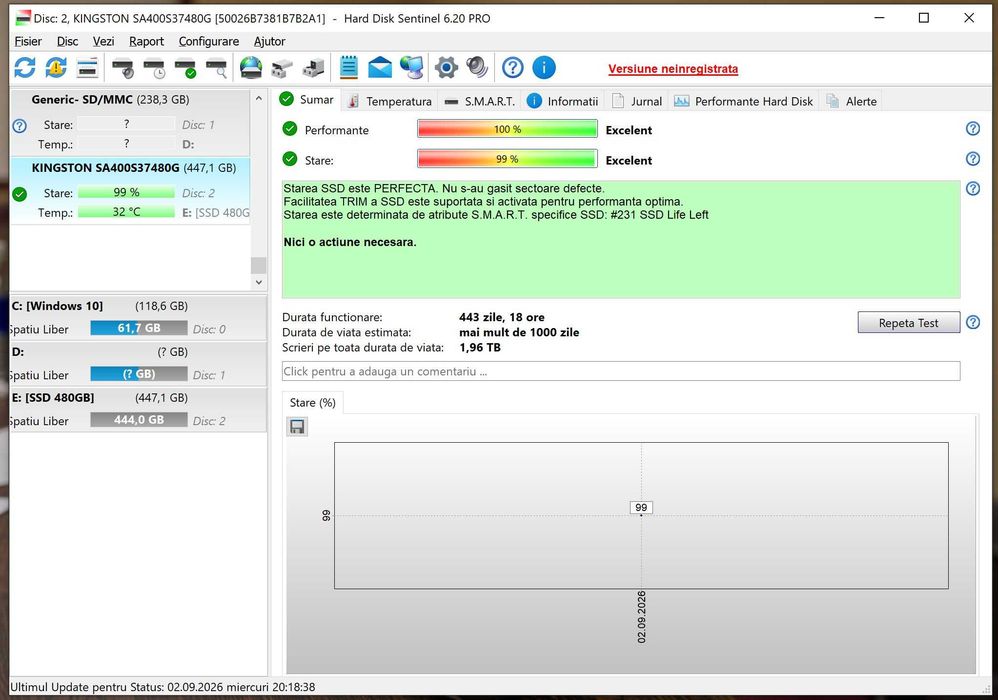Click help icon beside Performante bar
The height and width of the screenshot is (700, 998).
[x=973, y=129]
